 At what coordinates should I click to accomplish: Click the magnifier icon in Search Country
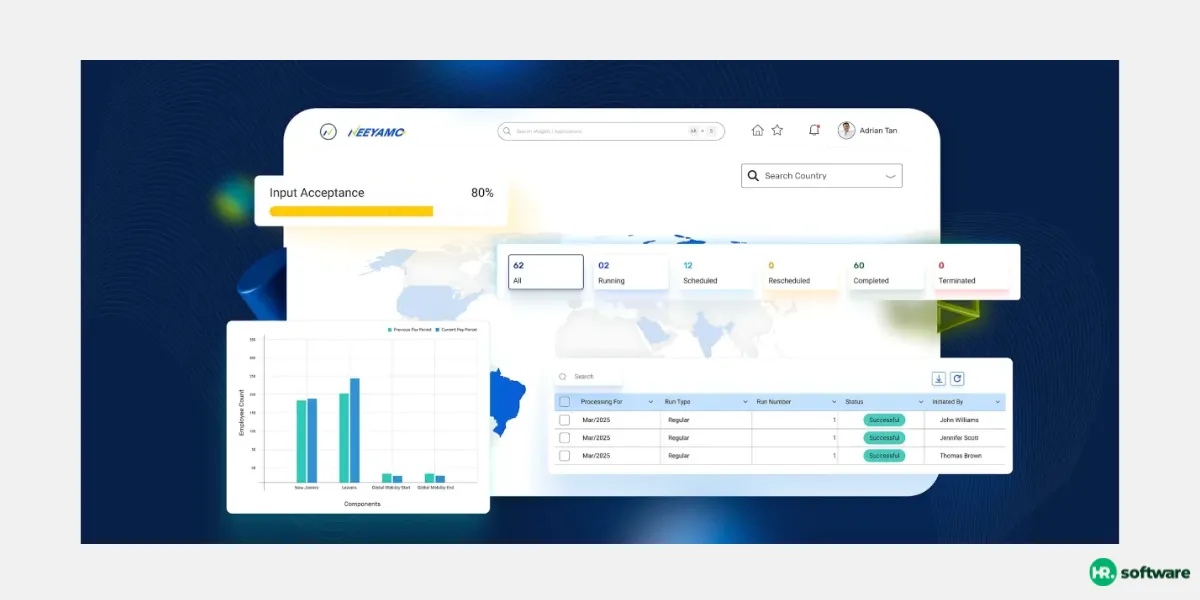click(753, 176)
